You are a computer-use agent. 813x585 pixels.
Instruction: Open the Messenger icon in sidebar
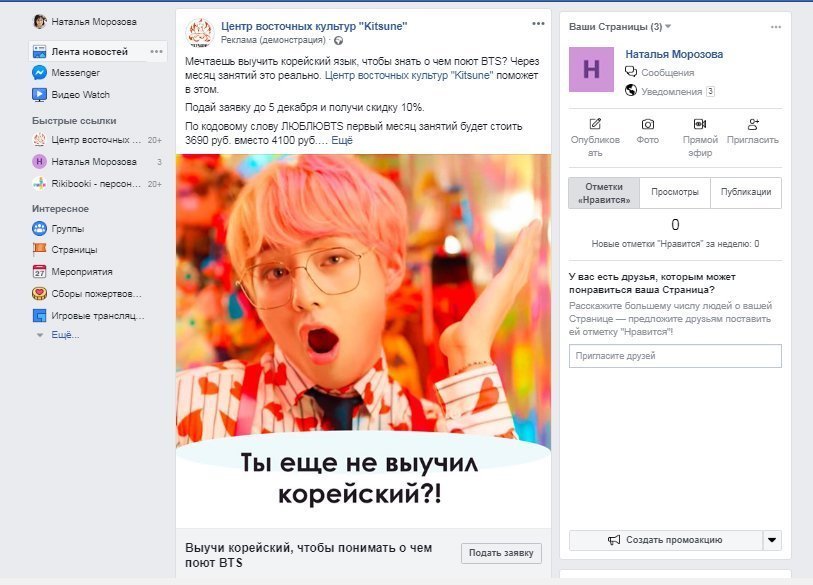(x=39, y=73)
